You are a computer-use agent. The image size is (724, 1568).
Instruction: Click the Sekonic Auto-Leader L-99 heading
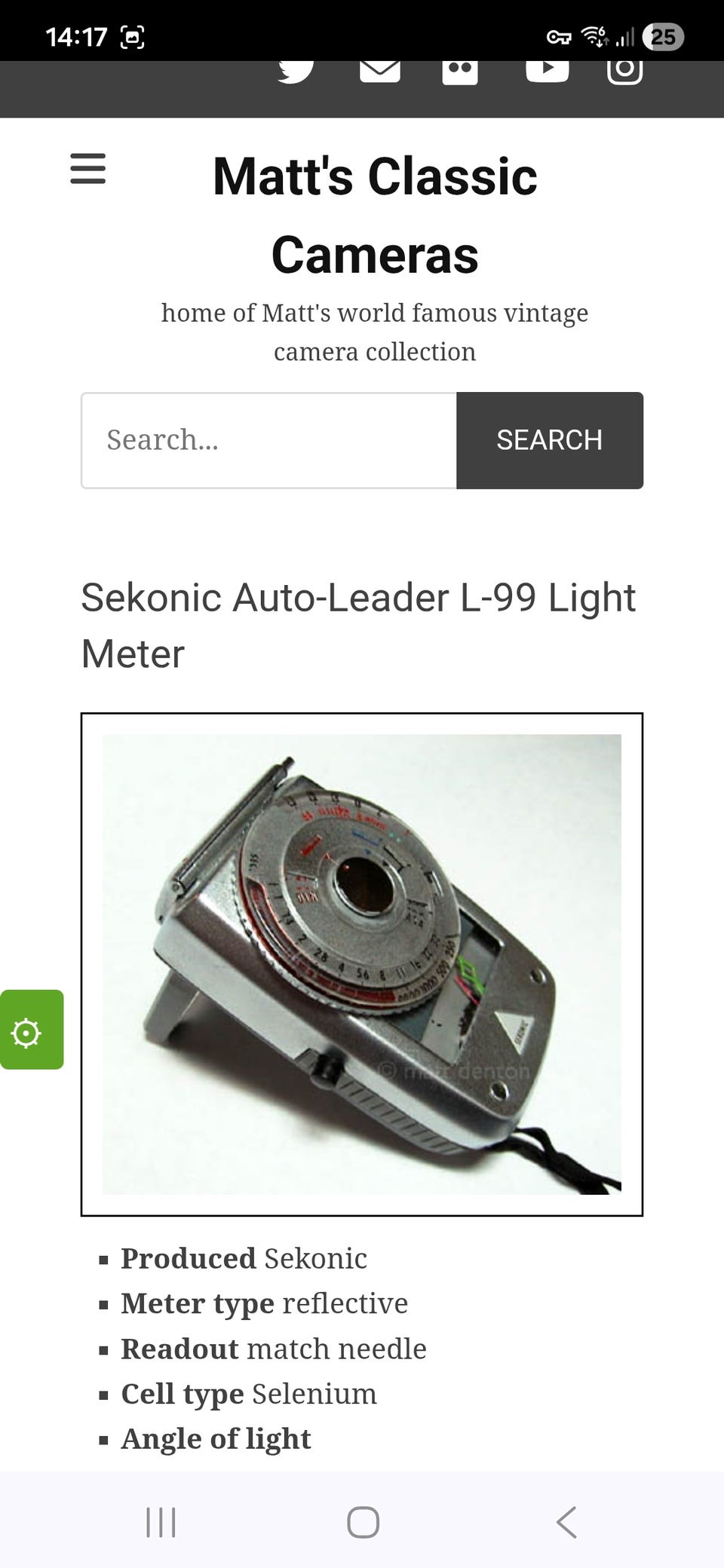358,625
